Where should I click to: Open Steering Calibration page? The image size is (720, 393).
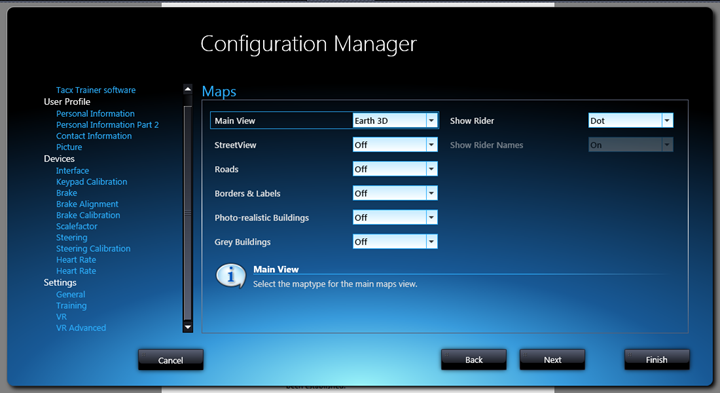click(x=93, y=248)
